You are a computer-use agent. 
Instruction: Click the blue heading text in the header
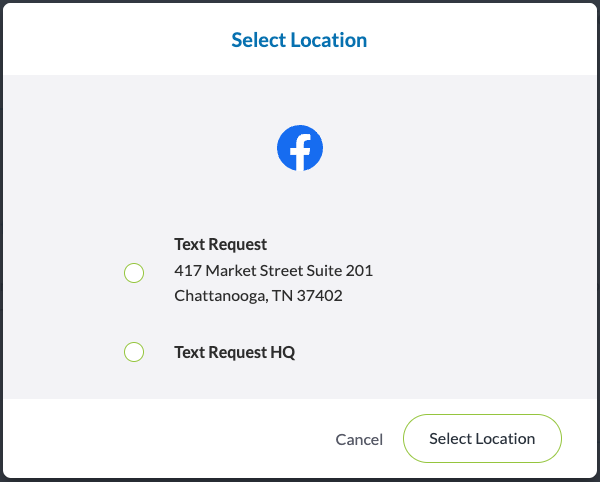click(299, 41)
